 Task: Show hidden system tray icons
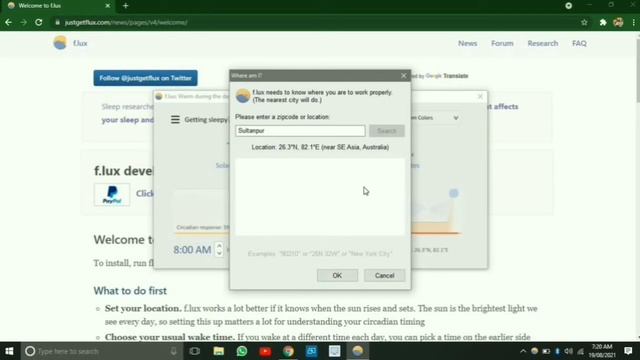coord(523,351)
